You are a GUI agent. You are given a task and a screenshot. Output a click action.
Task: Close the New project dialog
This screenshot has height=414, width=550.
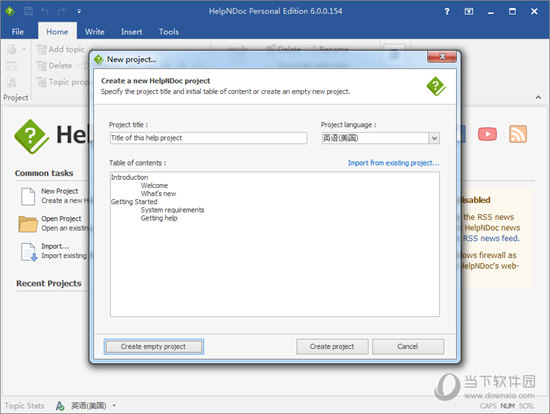point(442,57)
